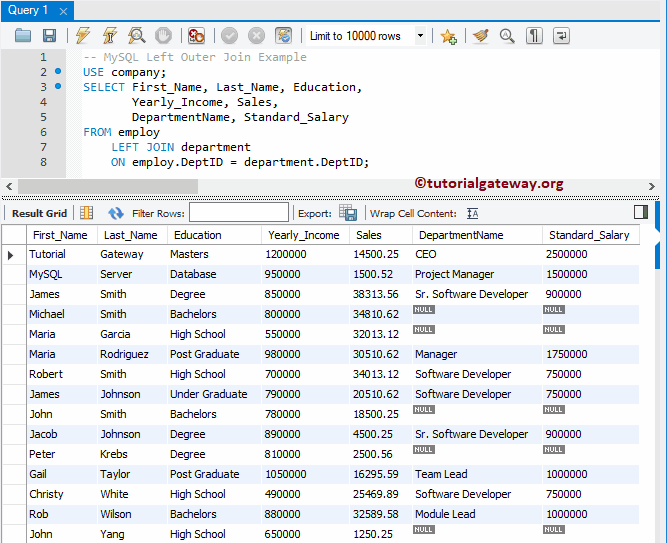Execute the statement under the cursor
The image size is (667, 543).
pos(110,36)
